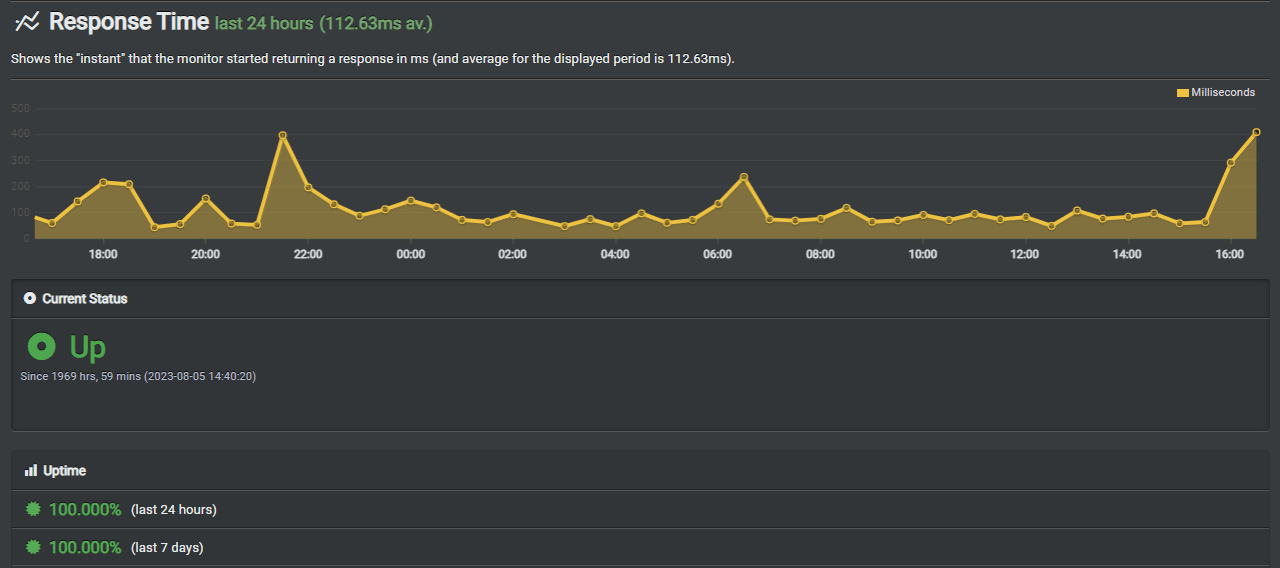1280x568 pixels.
Task: Click the Current Status panel header
Action: coord(85,298)
